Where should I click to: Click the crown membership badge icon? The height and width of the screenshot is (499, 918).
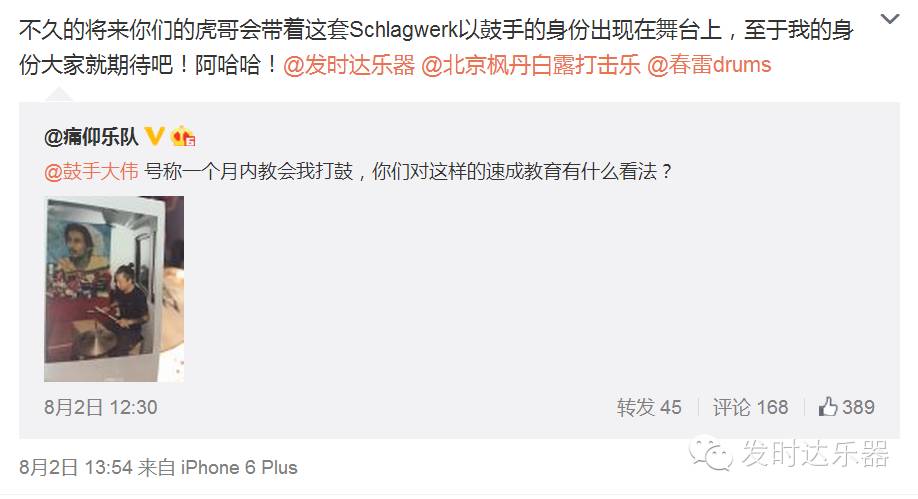(183, 136)
